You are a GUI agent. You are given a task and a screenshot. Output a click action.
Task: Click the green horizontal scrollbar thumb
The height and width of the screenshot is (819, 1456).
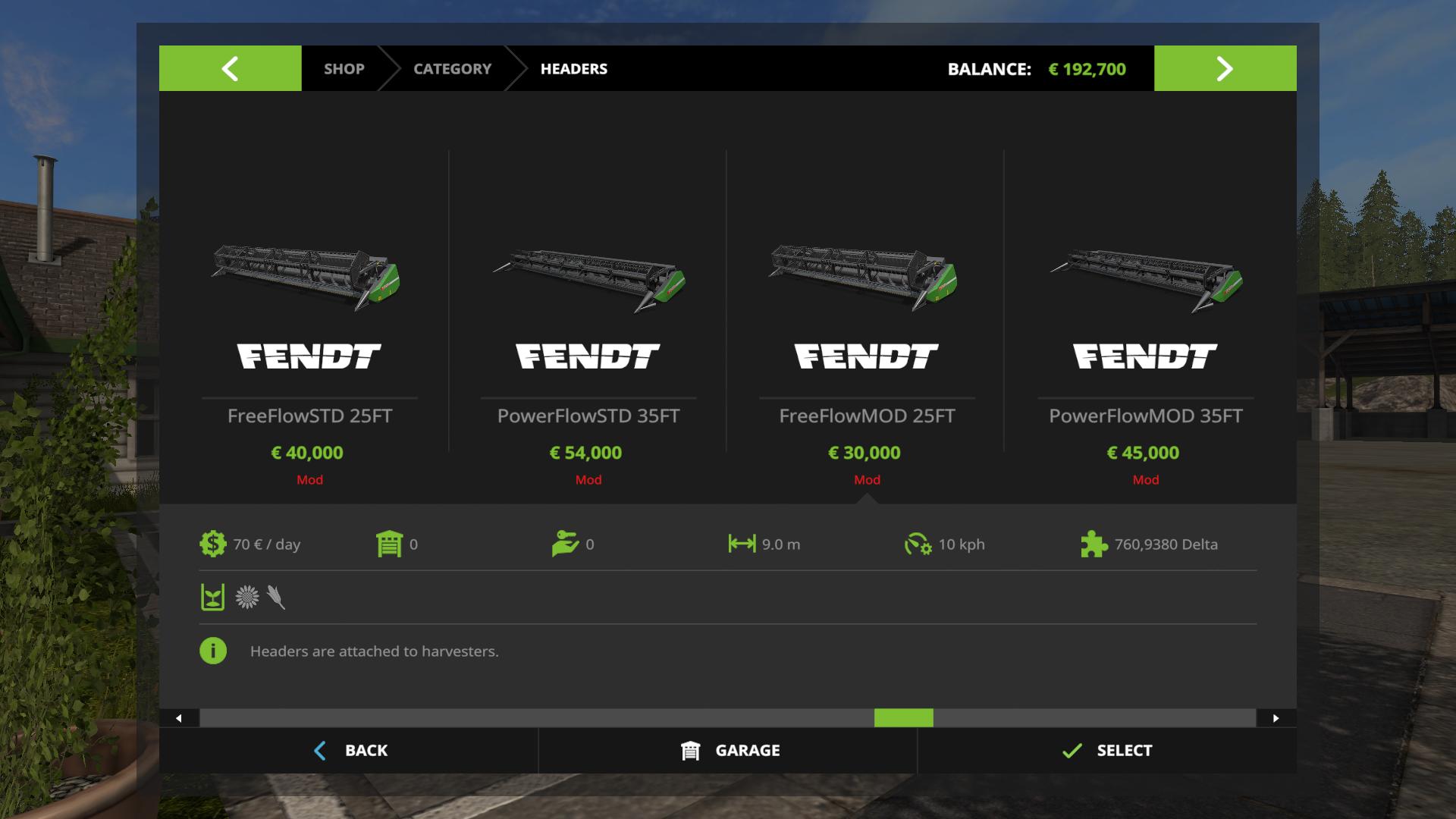pyautogui.click(x=903, y=717)
